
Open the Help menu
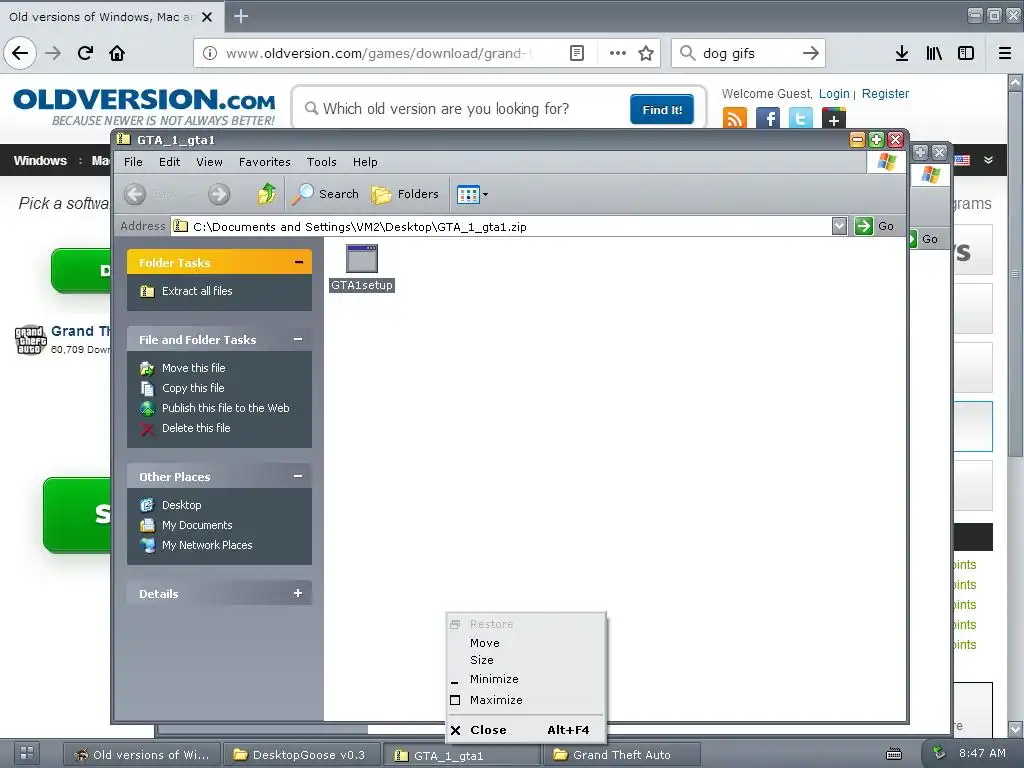[x=365, y=162]
